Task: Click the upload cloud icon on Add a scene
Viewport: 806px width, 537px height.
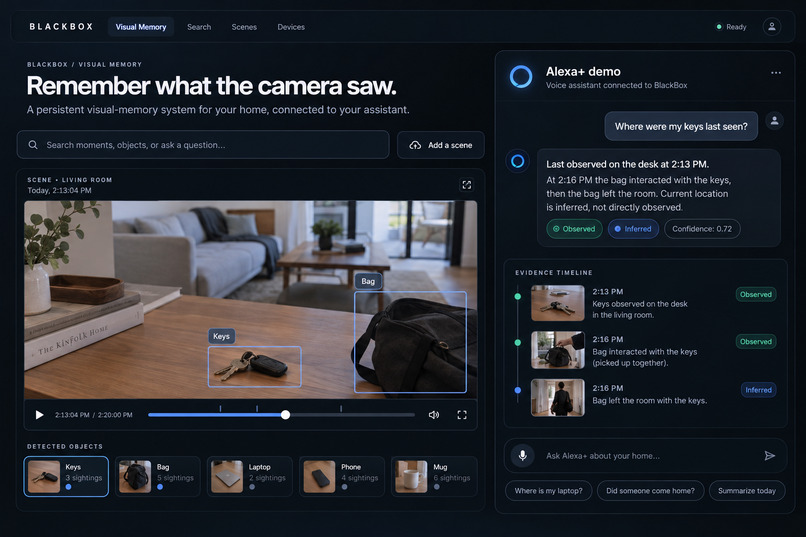Action: click(415, 145)
